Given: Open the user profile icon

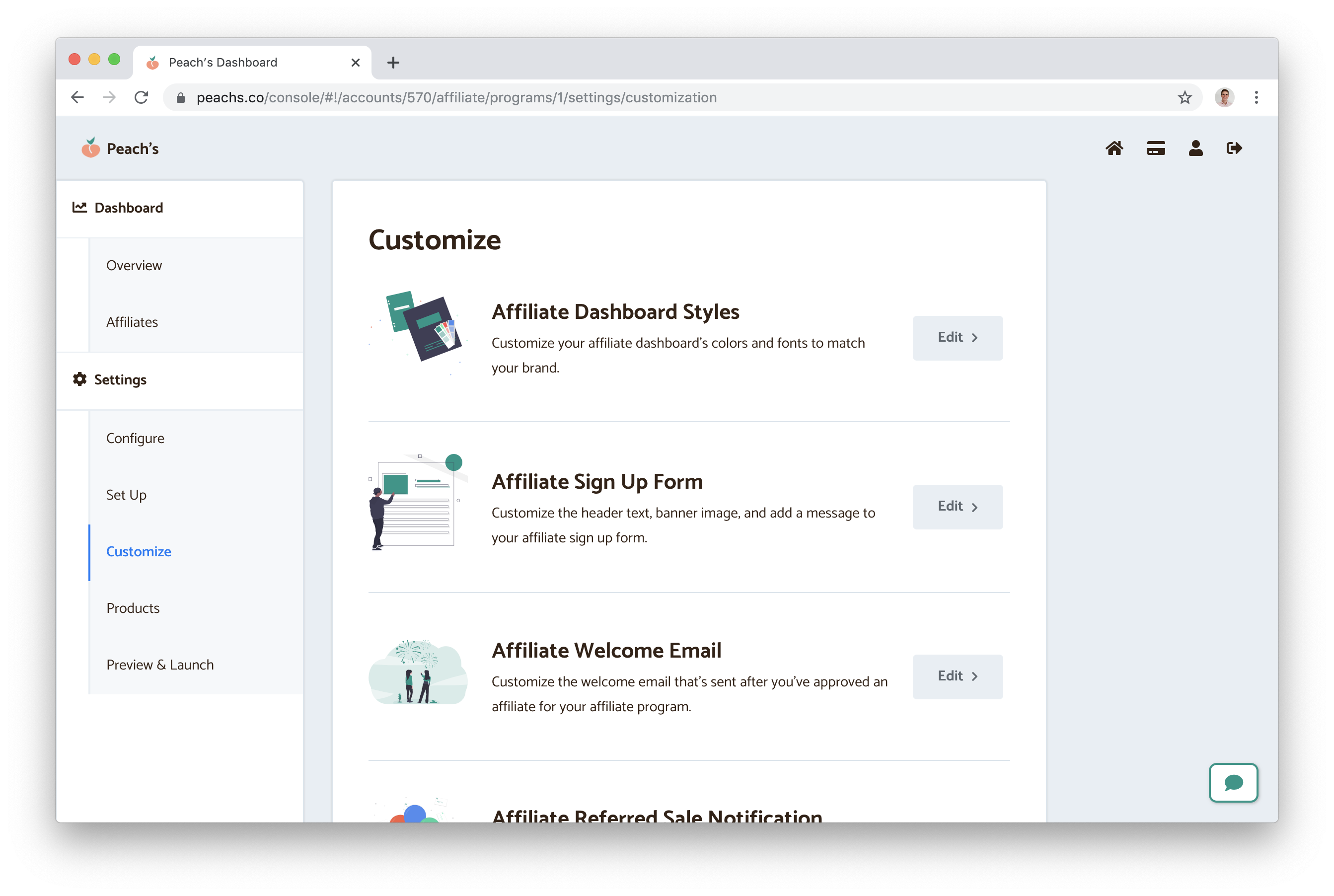Looking at the screenshot, I should tap(1195, 149).
